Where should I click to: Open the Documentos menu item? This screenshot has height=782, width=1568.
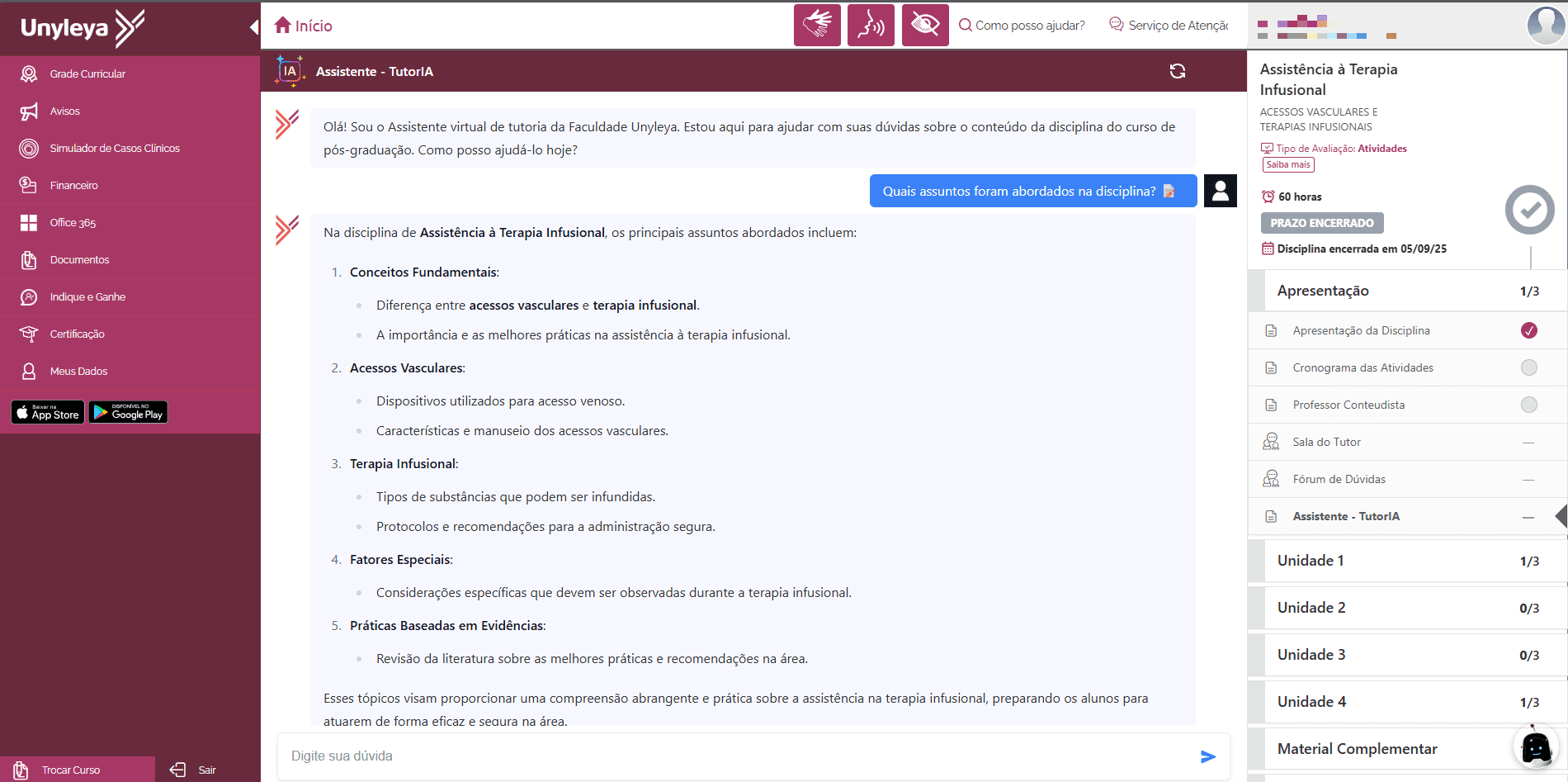pyautogui.click(x=130, y=260)
